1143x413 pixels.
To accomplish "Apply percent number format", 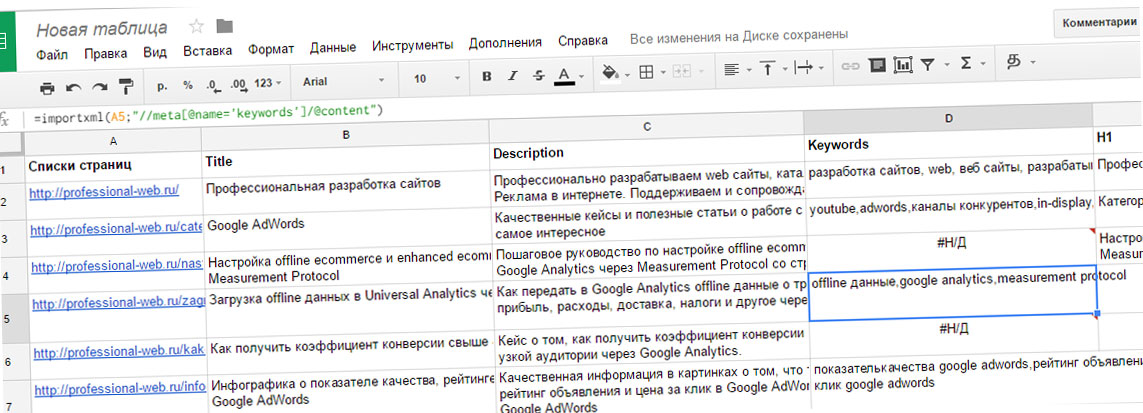I will point(187,84).
